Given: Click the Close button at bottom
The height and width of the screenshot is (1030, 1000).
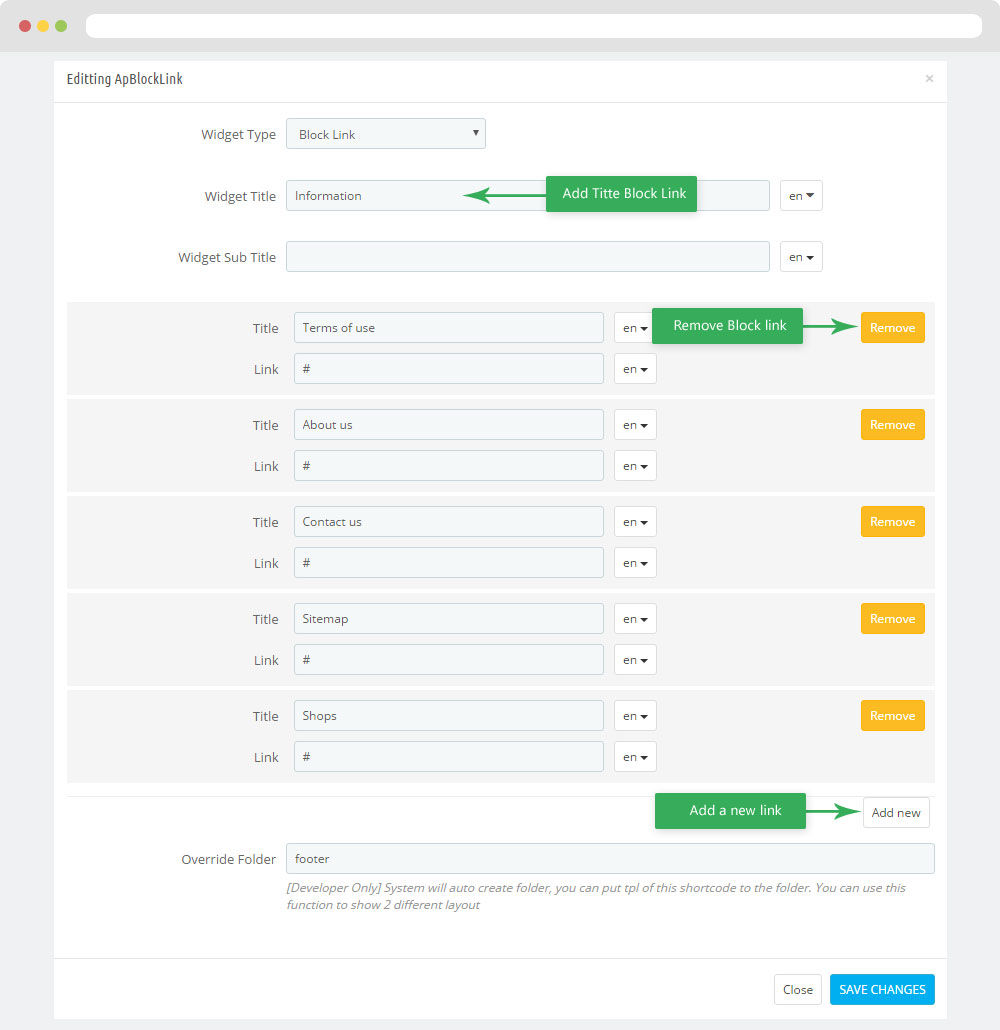Looking at the screenshot, I should [x=798, y=989].
